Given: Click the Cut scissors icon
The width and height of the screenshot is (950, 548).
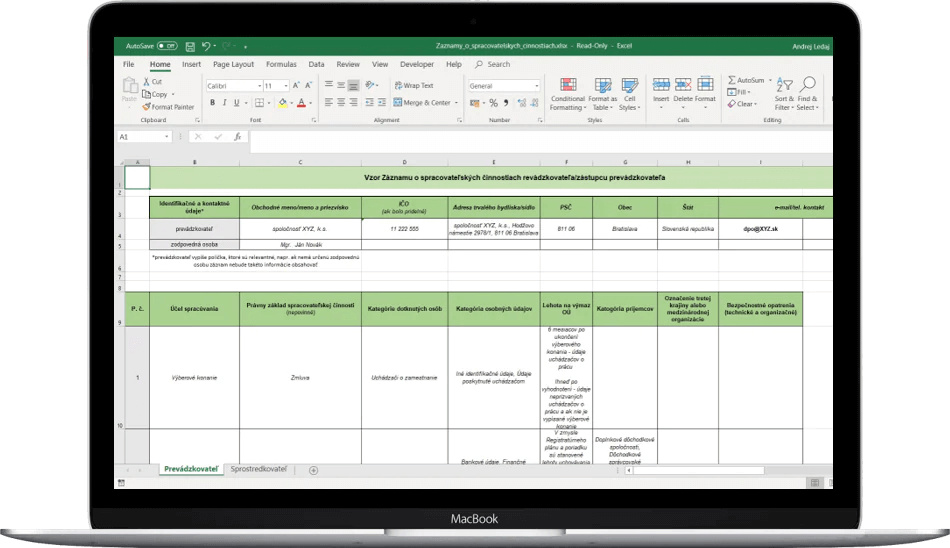Looking at the screenshot, I should (146, 82).
